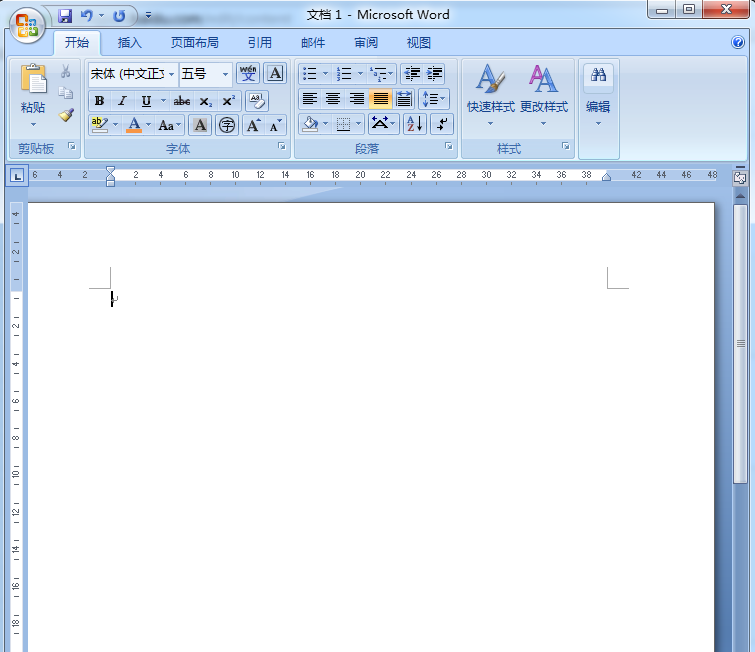Switch to 开始 tab
Viewport: 755px width, 652px height.
pyautogui.click(x=77, y=43)
